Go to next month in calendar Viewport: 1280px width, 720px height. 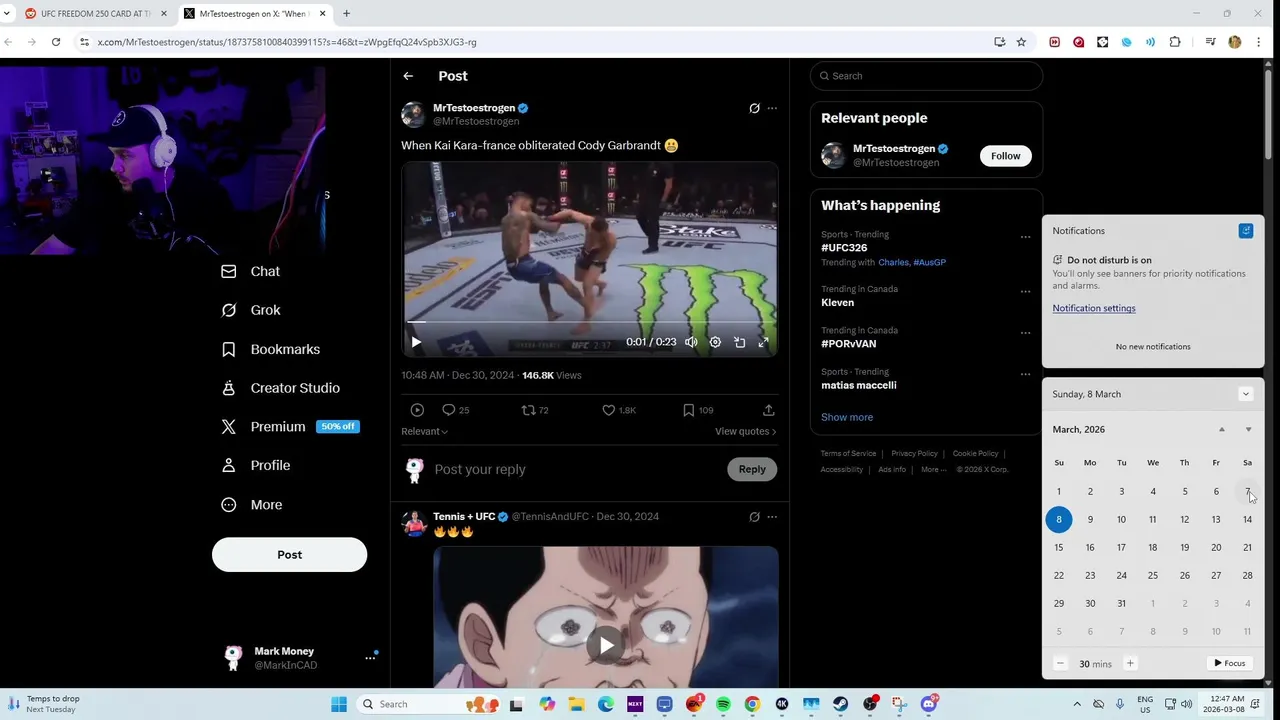click(x=1248, y=429)
